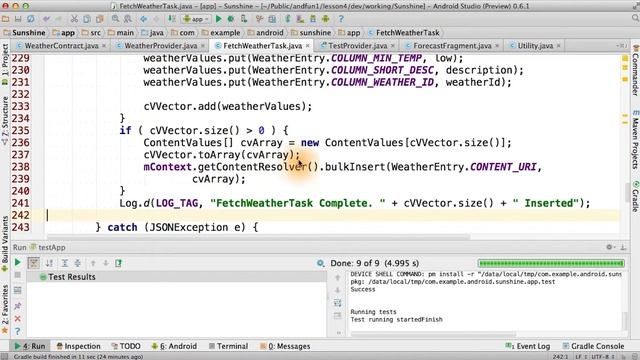Rerun tests with the green play icon

click(x=18, y=262)
